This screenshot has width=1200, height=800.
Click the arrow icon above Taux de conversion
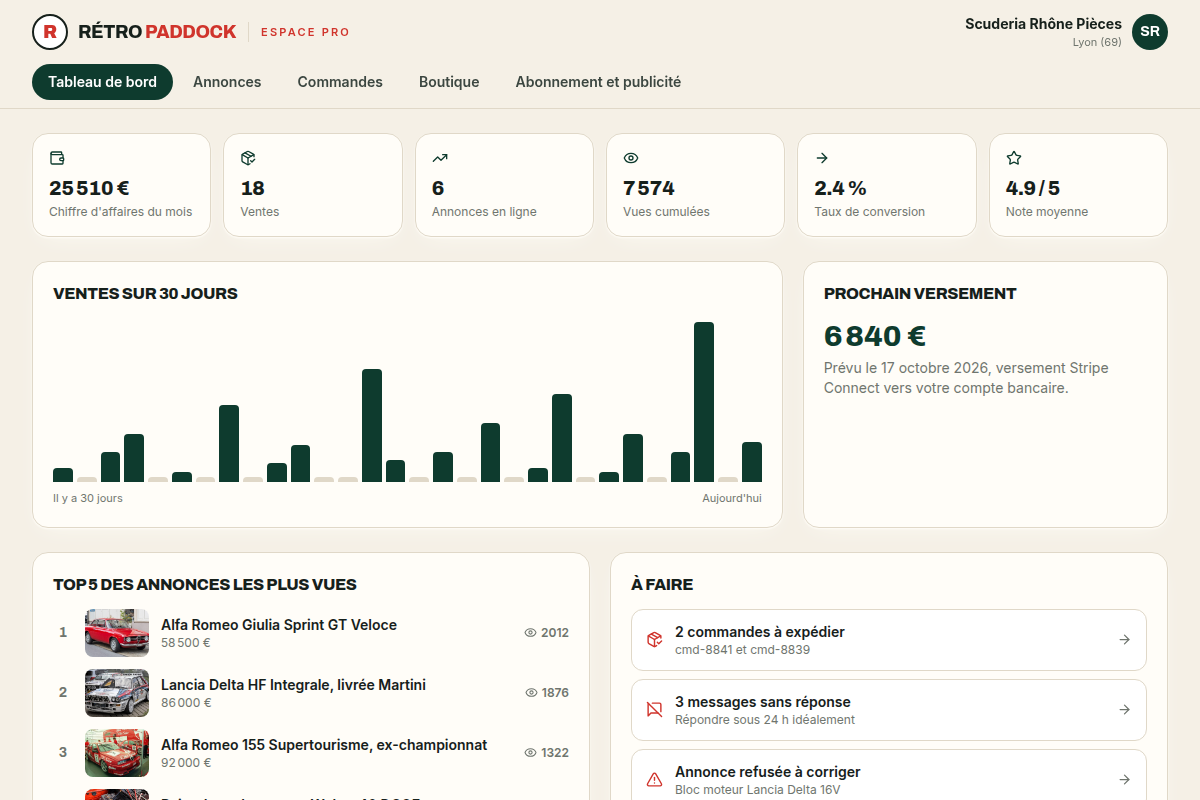pos(822,158)
